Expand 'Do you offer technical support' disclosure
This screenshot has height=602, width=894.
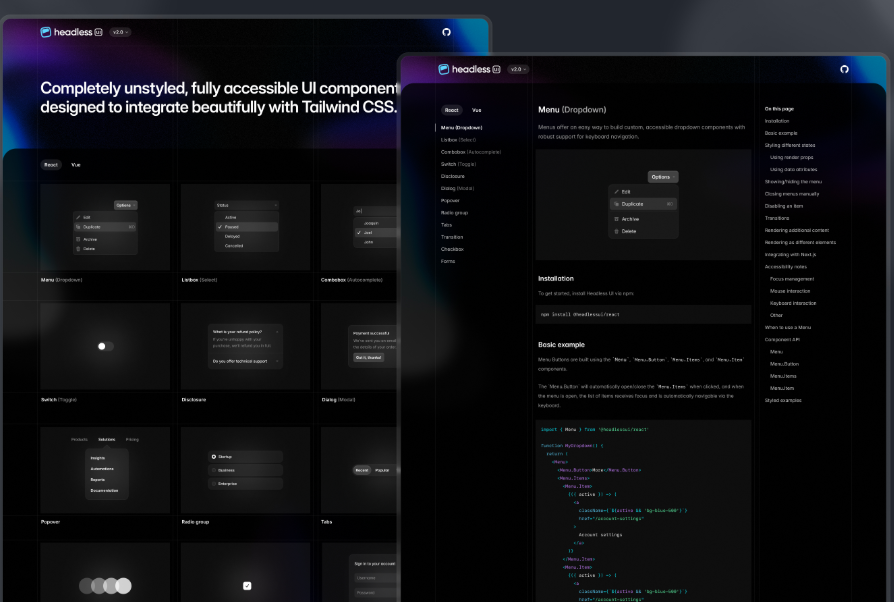click(246, 361)
